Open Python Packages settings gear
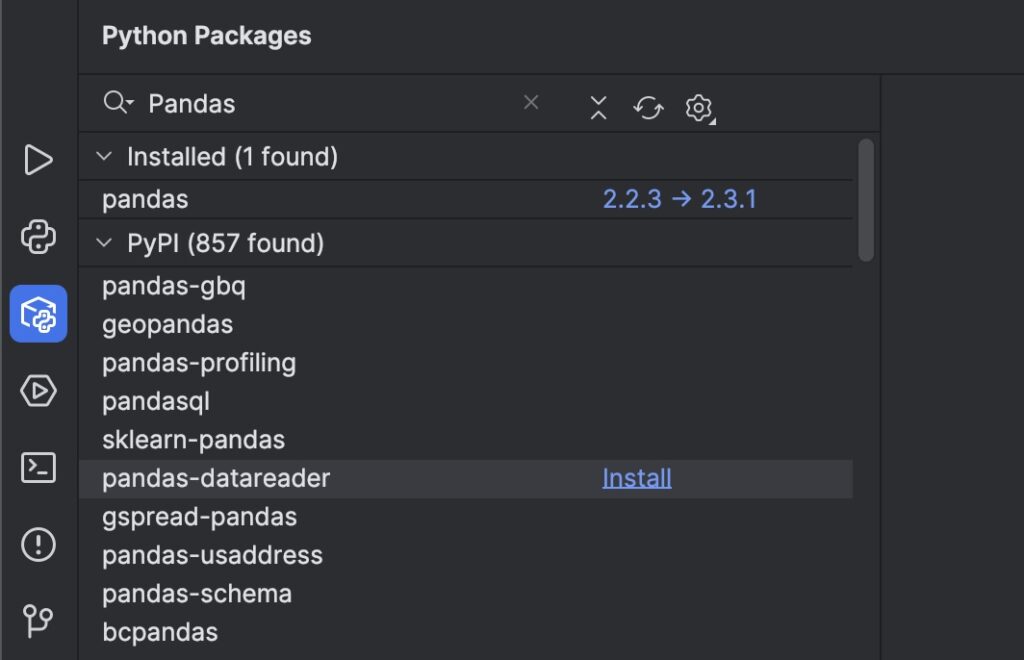The image size is (1024, 660). 699,108
